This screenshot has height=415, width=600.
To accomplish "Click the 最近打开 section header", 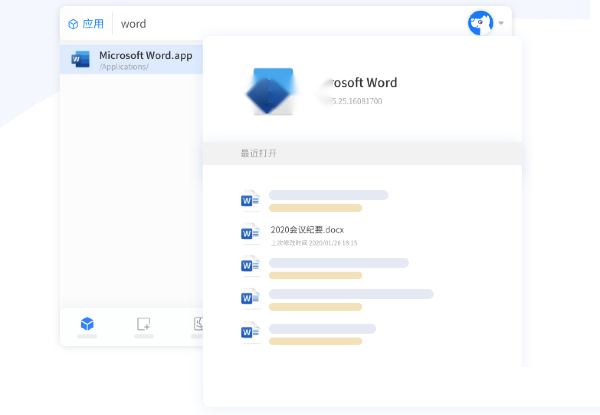I will [259, 153].
